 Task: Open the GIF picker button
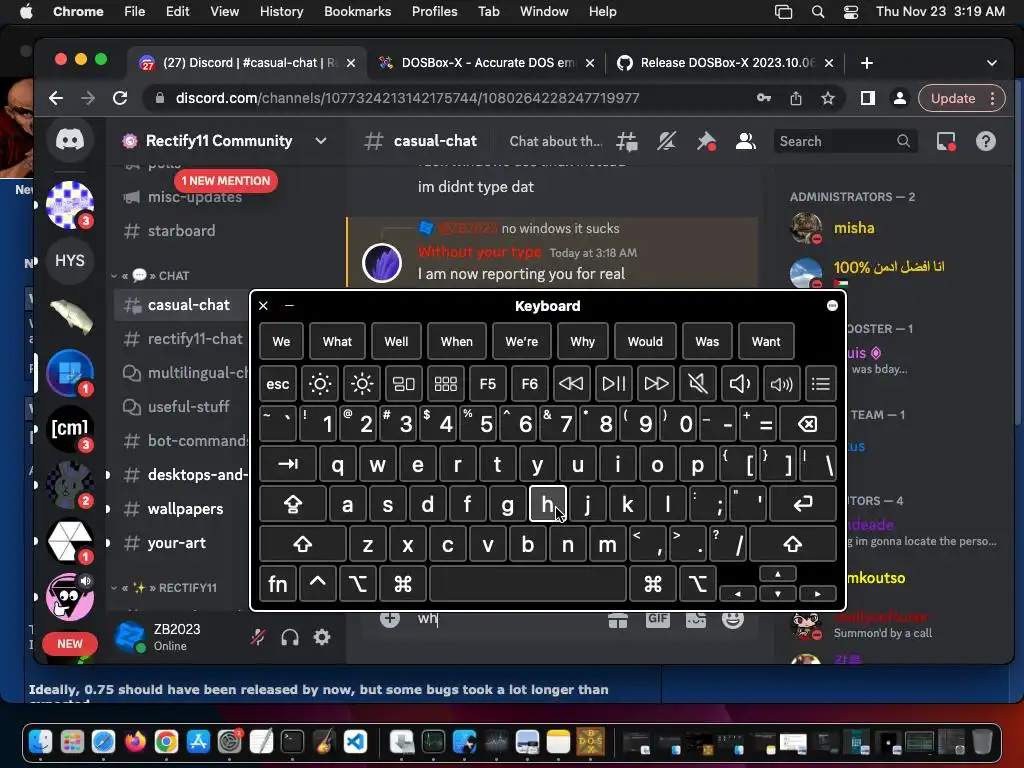(658, 618)
